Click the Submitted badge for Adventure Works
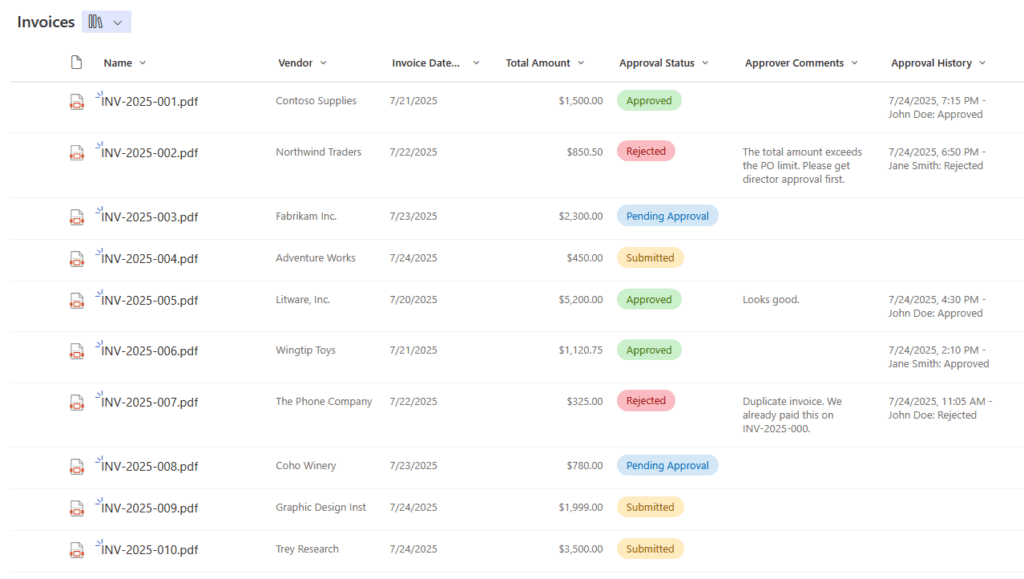This screenshot has height=579, width=1024. click(x=650, y=258)
